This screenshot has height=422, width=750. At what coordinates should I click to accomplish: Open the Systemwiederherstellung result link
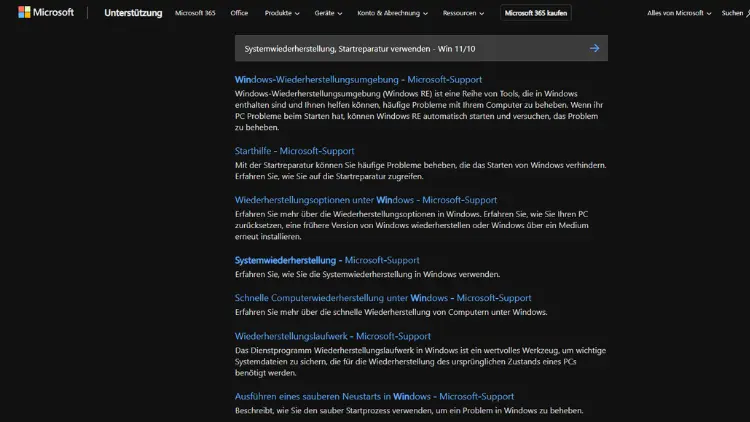(x=327, y=260)
